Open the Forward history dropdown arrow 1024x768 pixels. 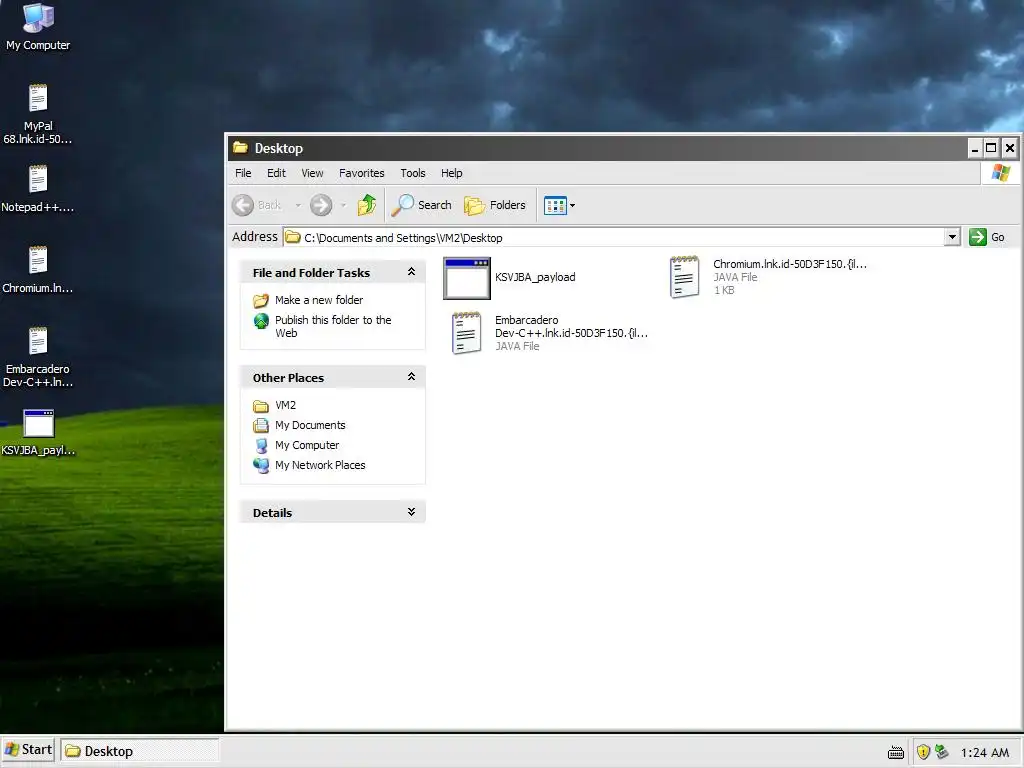click(x=344, y=206)
